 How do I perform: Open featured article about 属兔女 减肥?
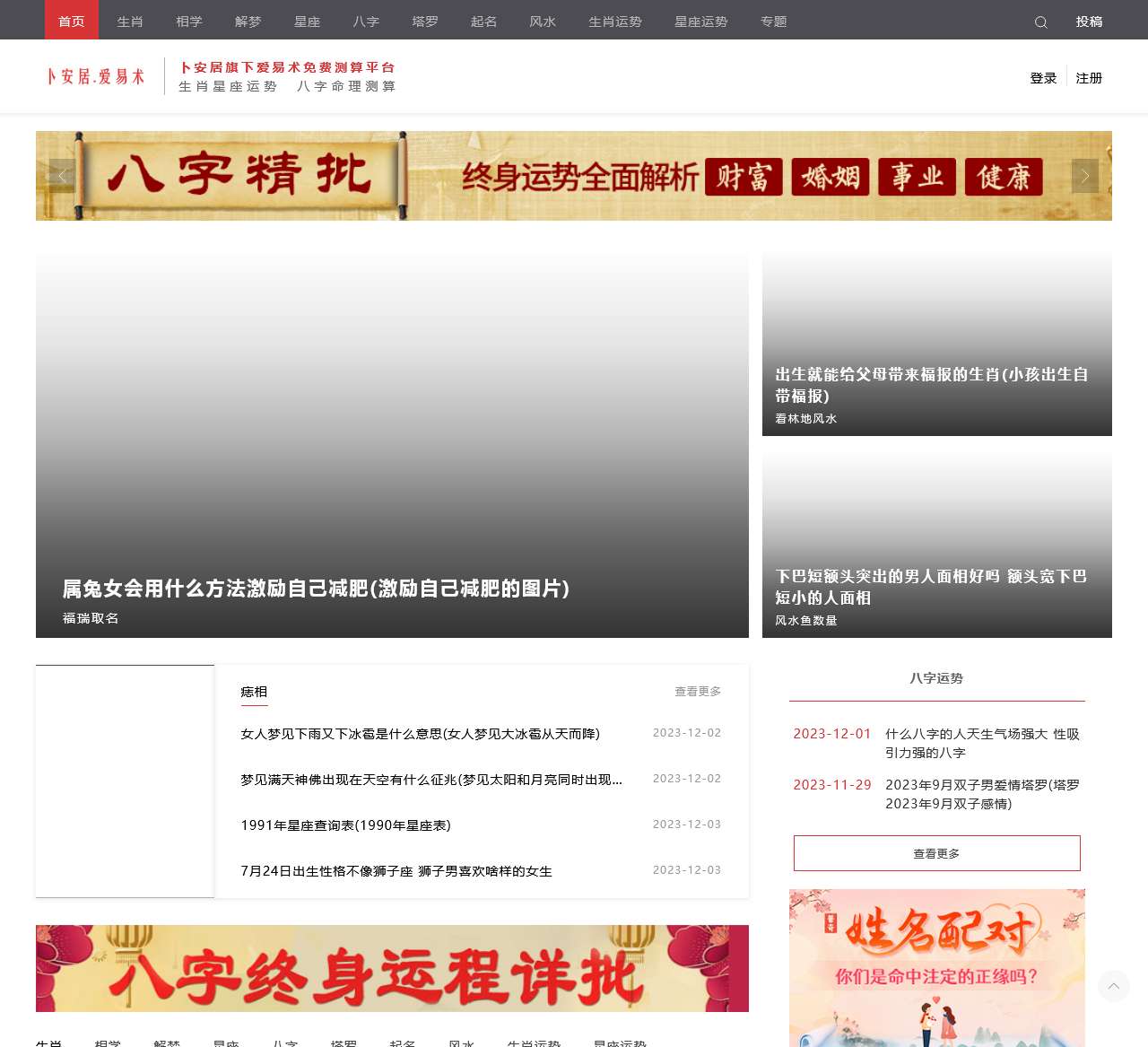[x=316, y=589]
